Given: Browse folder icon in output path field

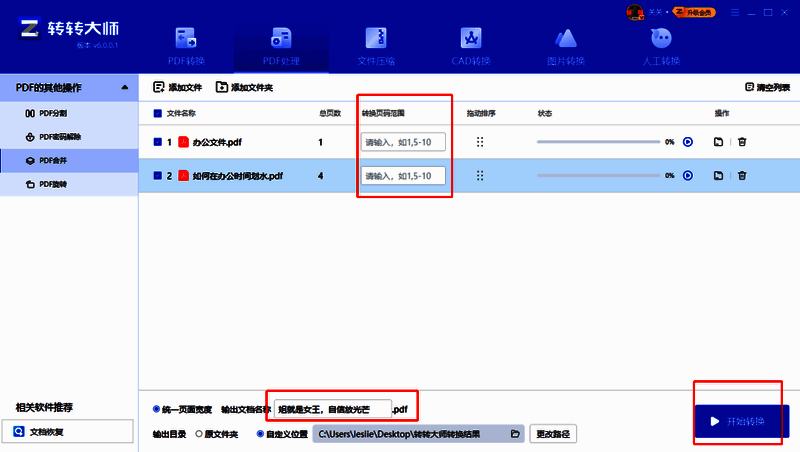Looking at the screenshot, I should pyautogui.click(x=515, y=434).
